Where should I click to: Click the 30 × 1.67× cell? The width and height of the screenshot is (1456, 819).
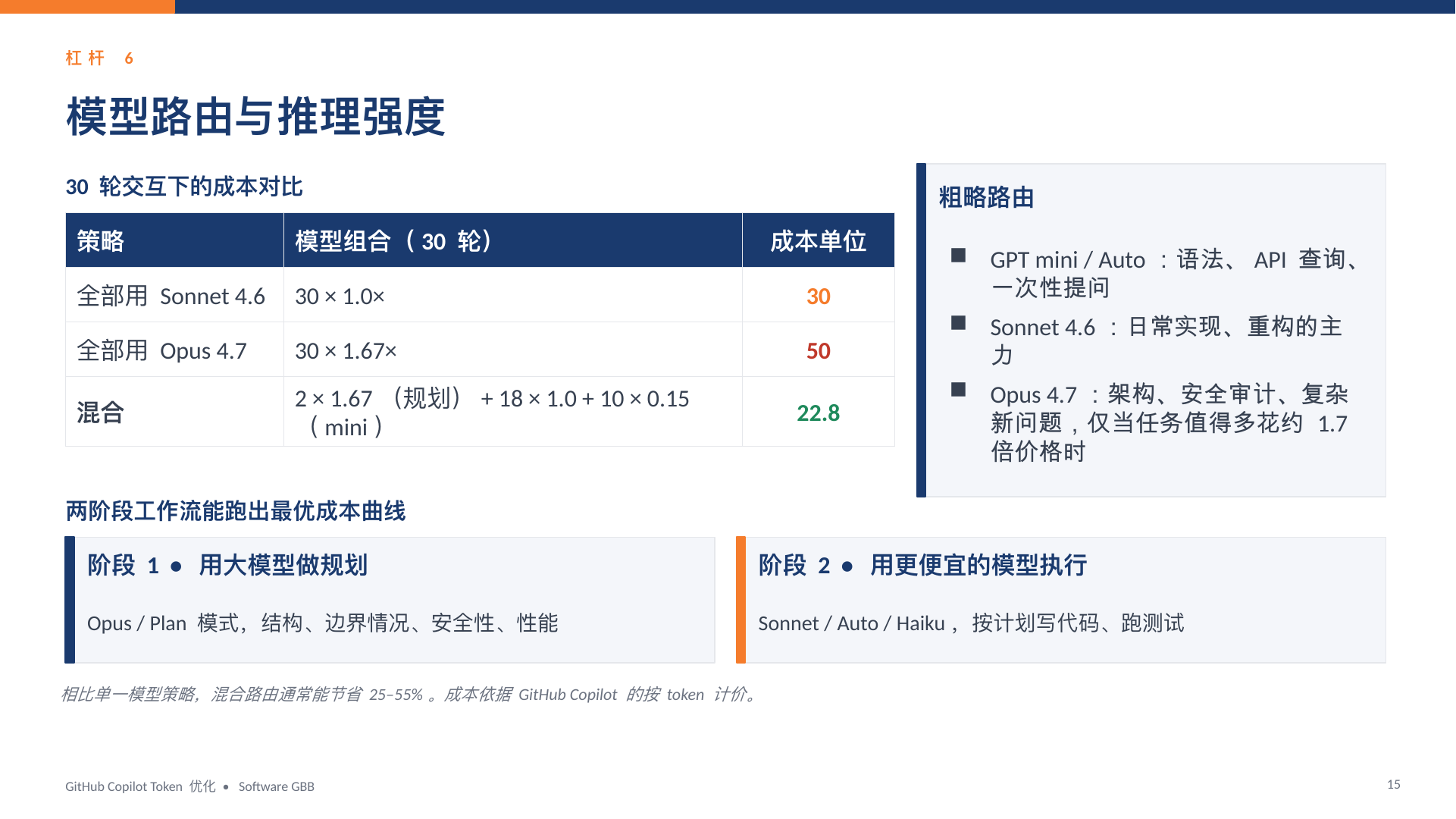[513, 350]
